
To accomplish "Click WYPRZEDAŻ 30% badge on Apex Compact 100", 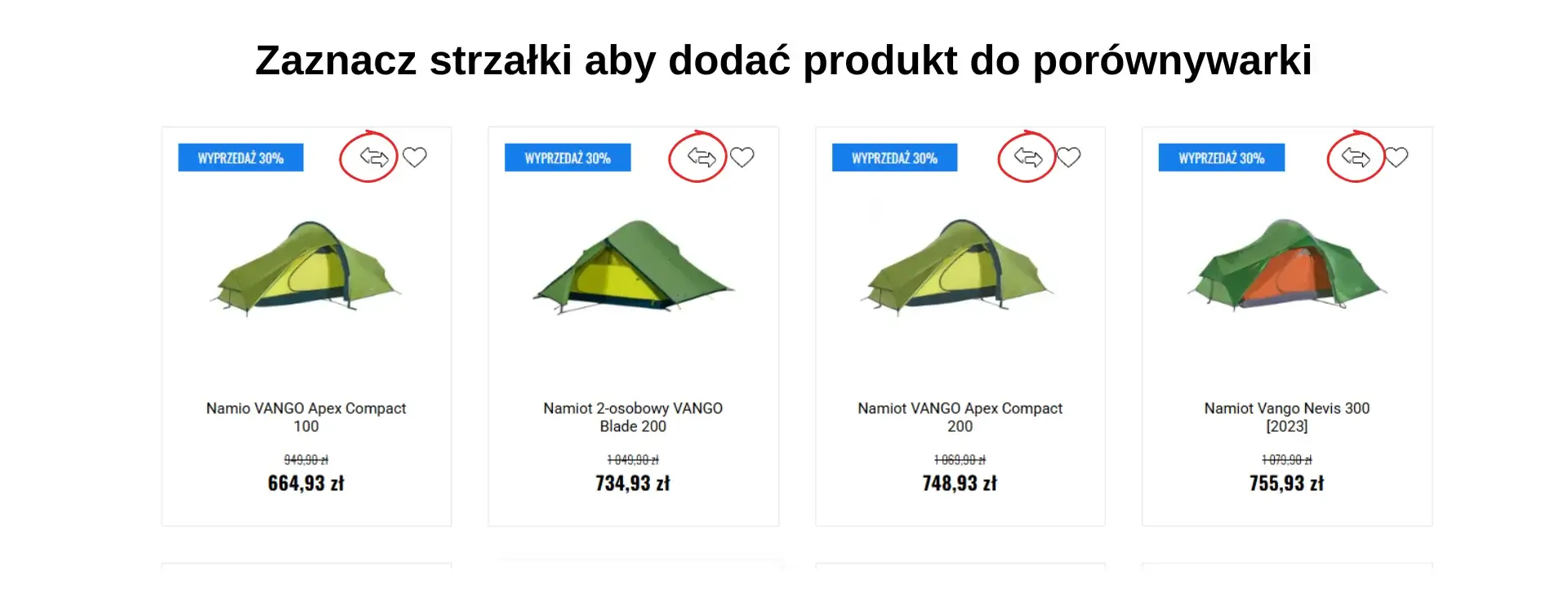I will coord(241,158).
